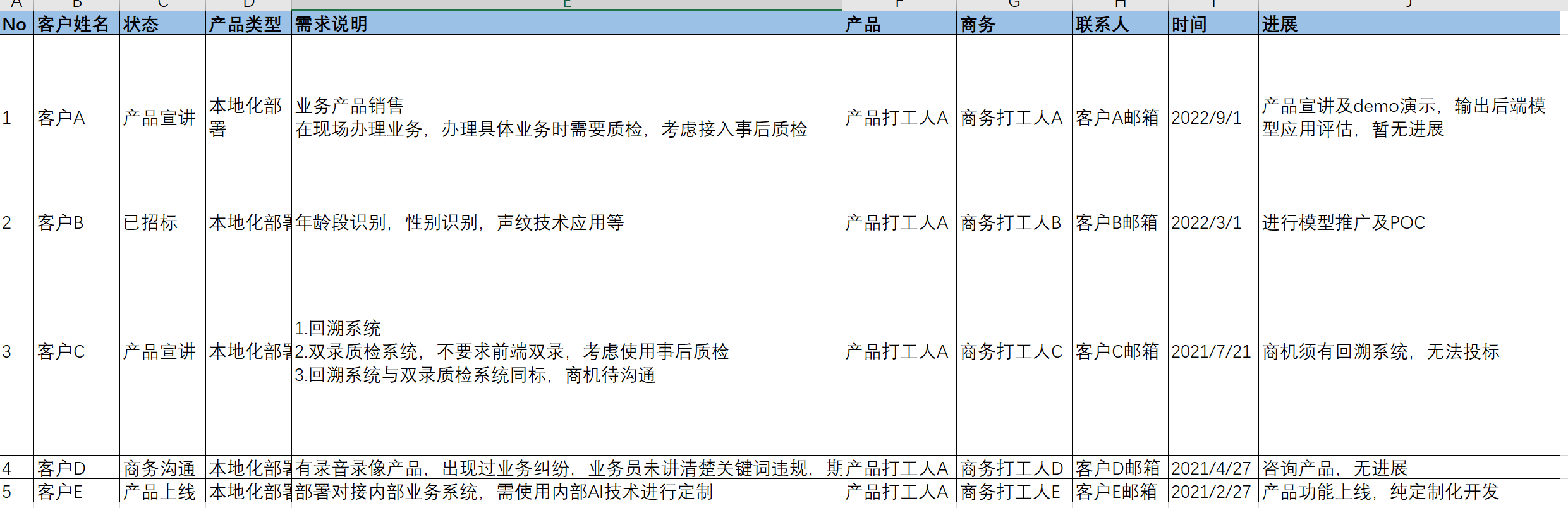This screenshot has width=1568, height=508.
Task: Select row number cell 5
Action: 16,491
